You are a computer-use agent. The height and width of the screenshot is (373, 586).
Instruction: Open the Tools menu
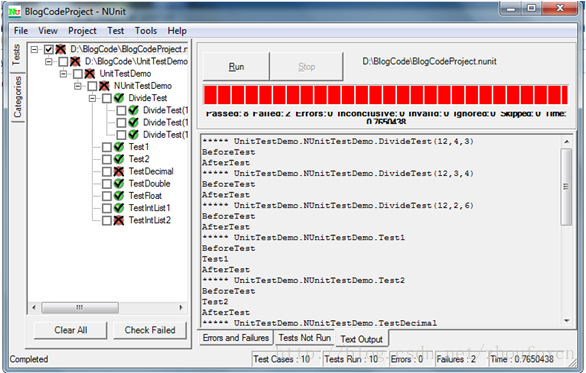pyautogui.click(x=146, y=31)
